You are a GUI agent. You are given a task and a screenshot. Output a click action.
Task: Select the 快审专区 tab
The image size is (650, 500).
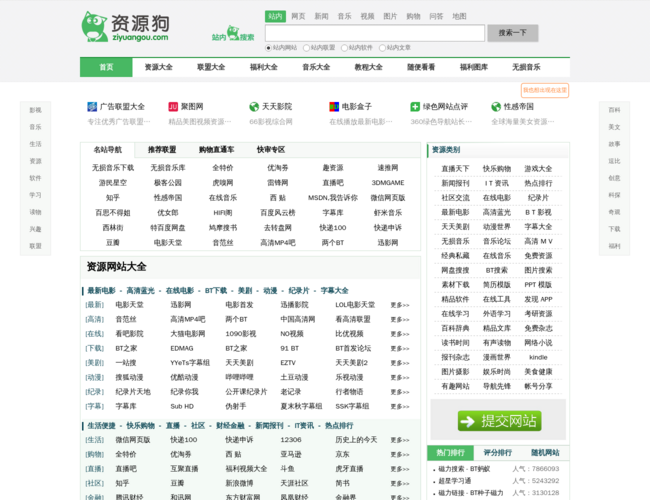tap(271, 150)
